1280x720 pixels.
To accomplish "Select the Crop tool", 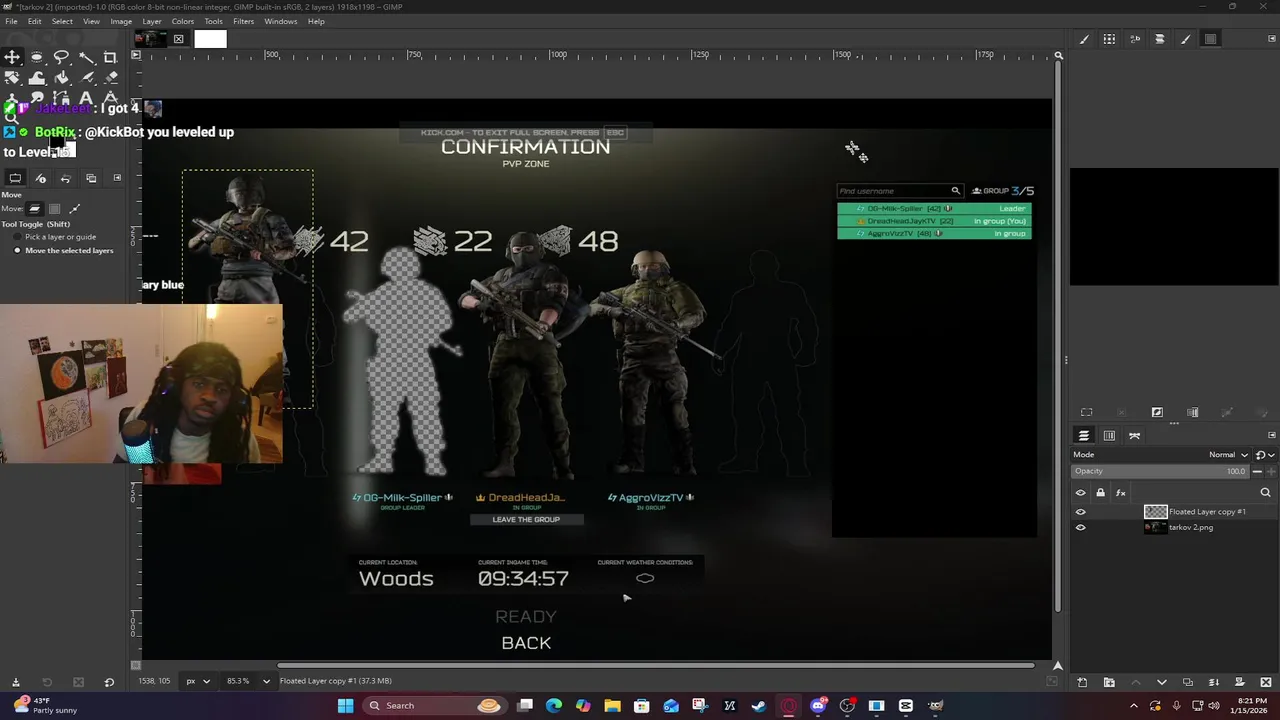I will (110, 57).
